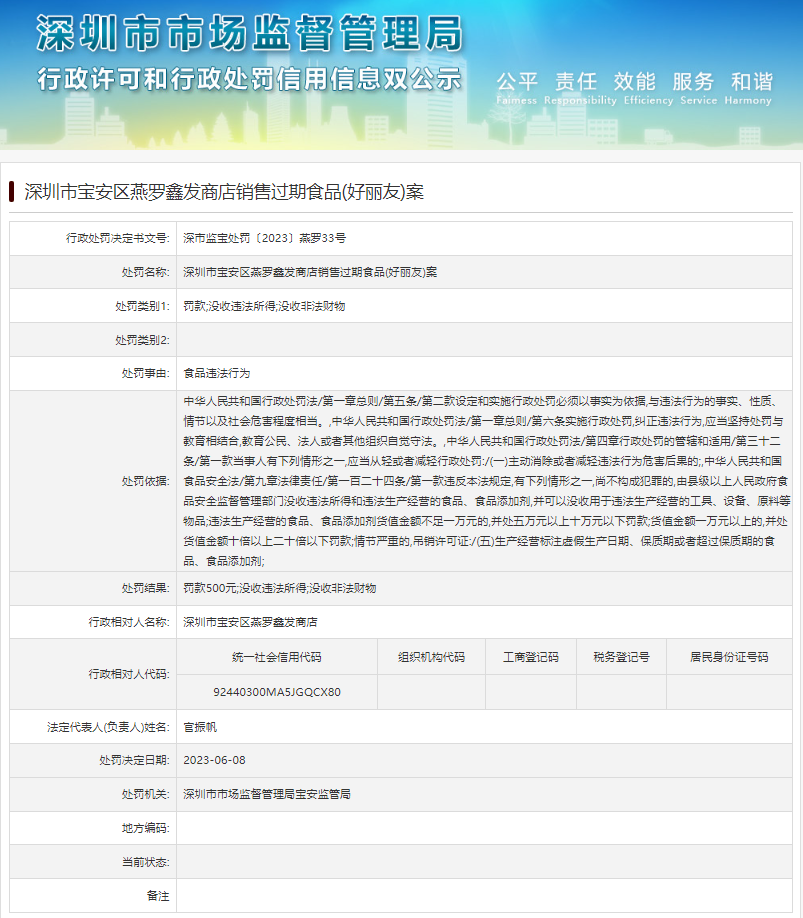Click the 法定代表人(负责人)姓名 label

pyautogui.click(x=108, y=727)
